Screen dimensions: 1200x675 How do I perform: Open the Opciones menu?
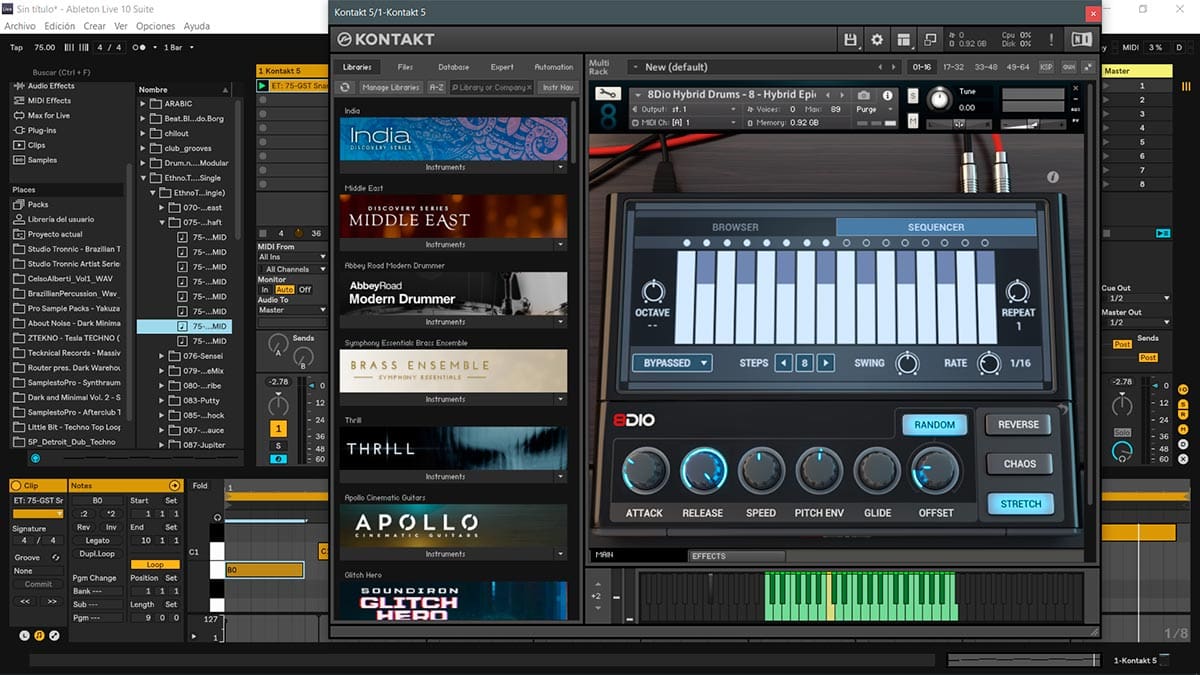pyautogui.click(x=155, y=26)
